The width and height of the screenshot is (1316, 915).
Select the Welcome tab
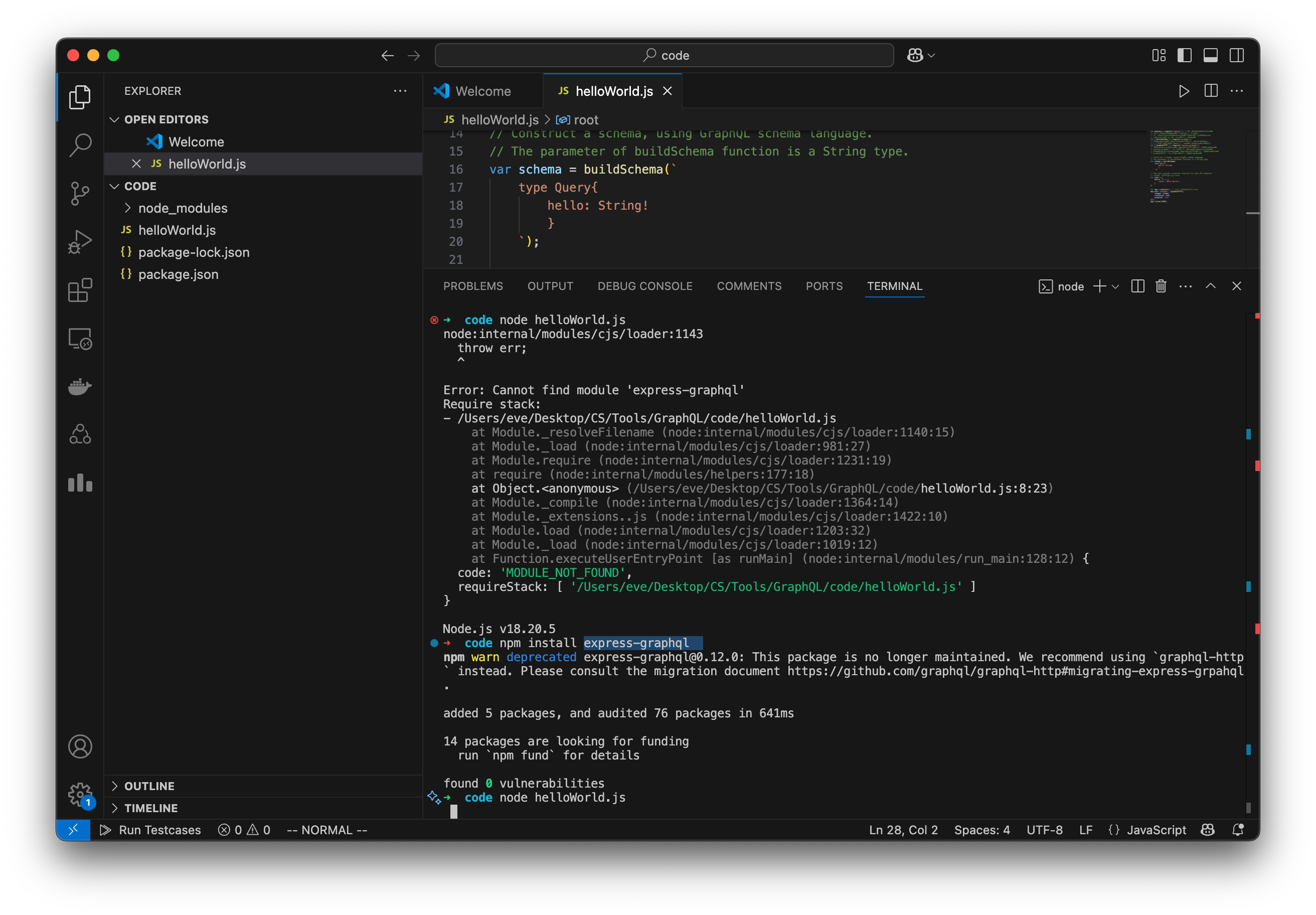[x=482, y=91]
